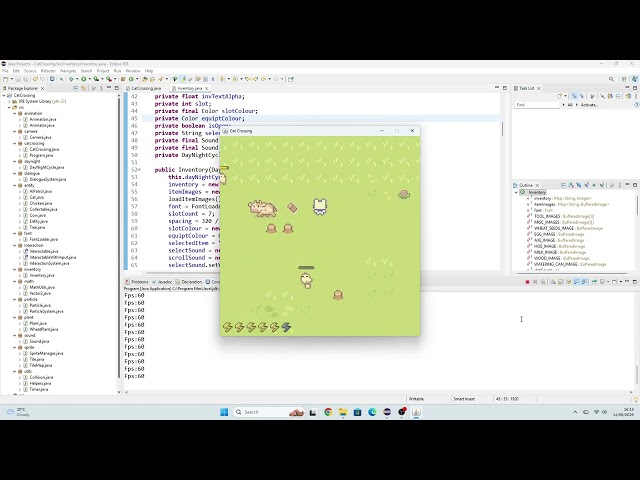
Task: Open Windows Start menu on taskbar
Action: pos(224,412)
